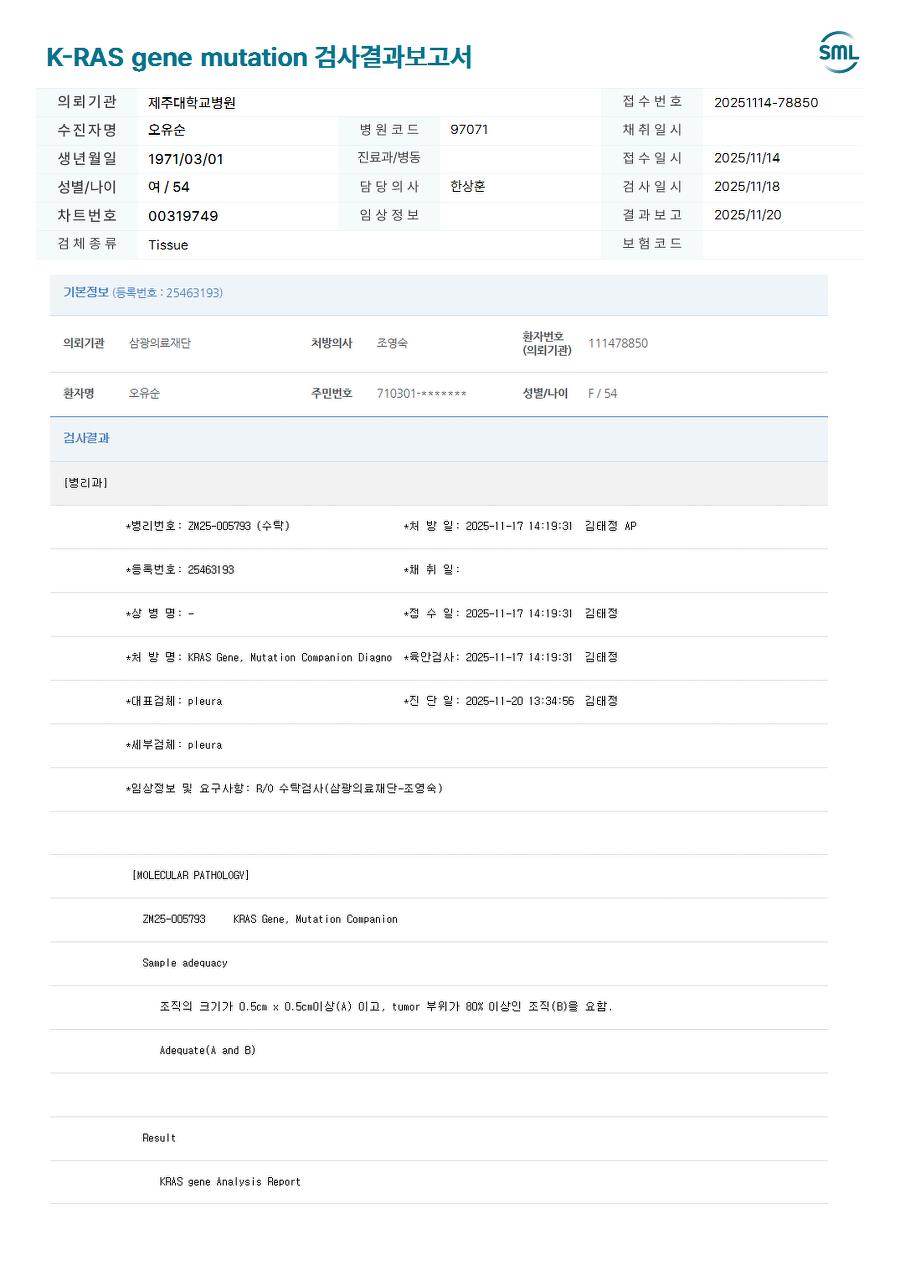Select the report title 'K-RAS gene mutation 검사결과보고서'
Viewport: 900px width, 1271px height.
(259, 57)
